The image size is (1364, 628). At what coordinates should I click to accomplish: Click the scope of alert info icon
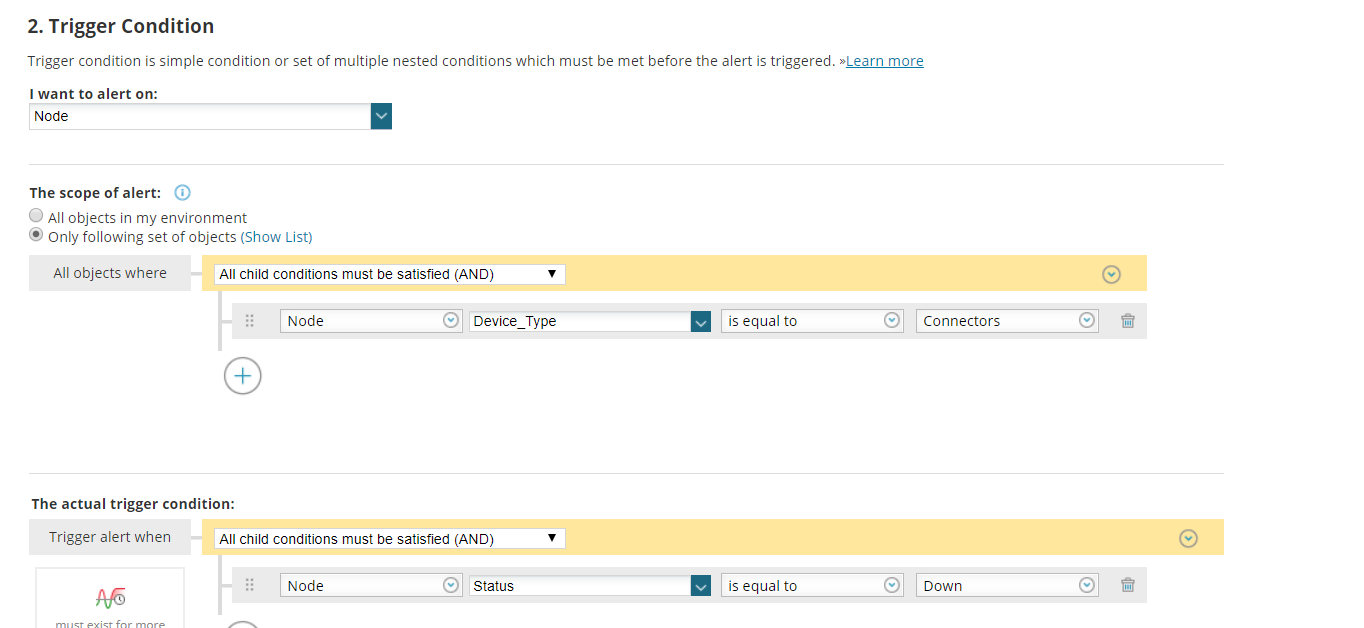point(182,193)
